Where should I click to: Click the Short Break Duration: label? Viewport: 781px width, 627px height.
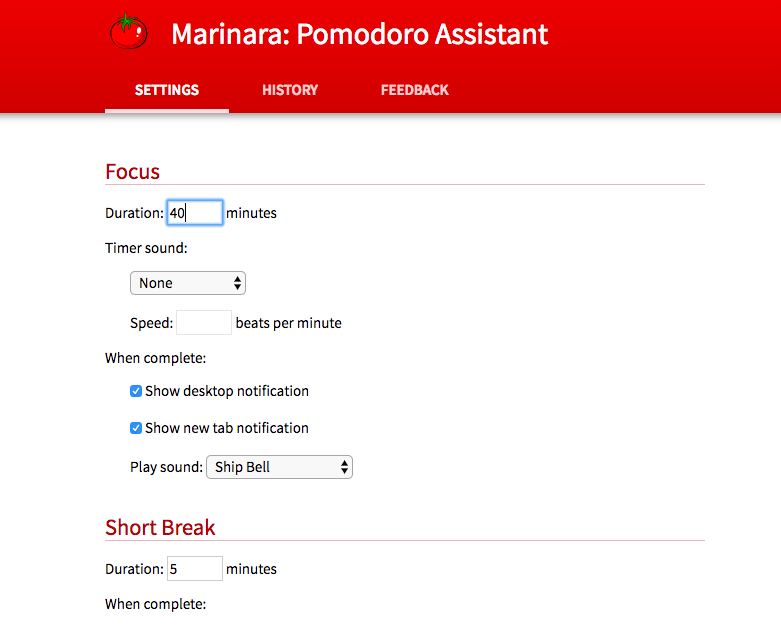(x=134, y=569)
